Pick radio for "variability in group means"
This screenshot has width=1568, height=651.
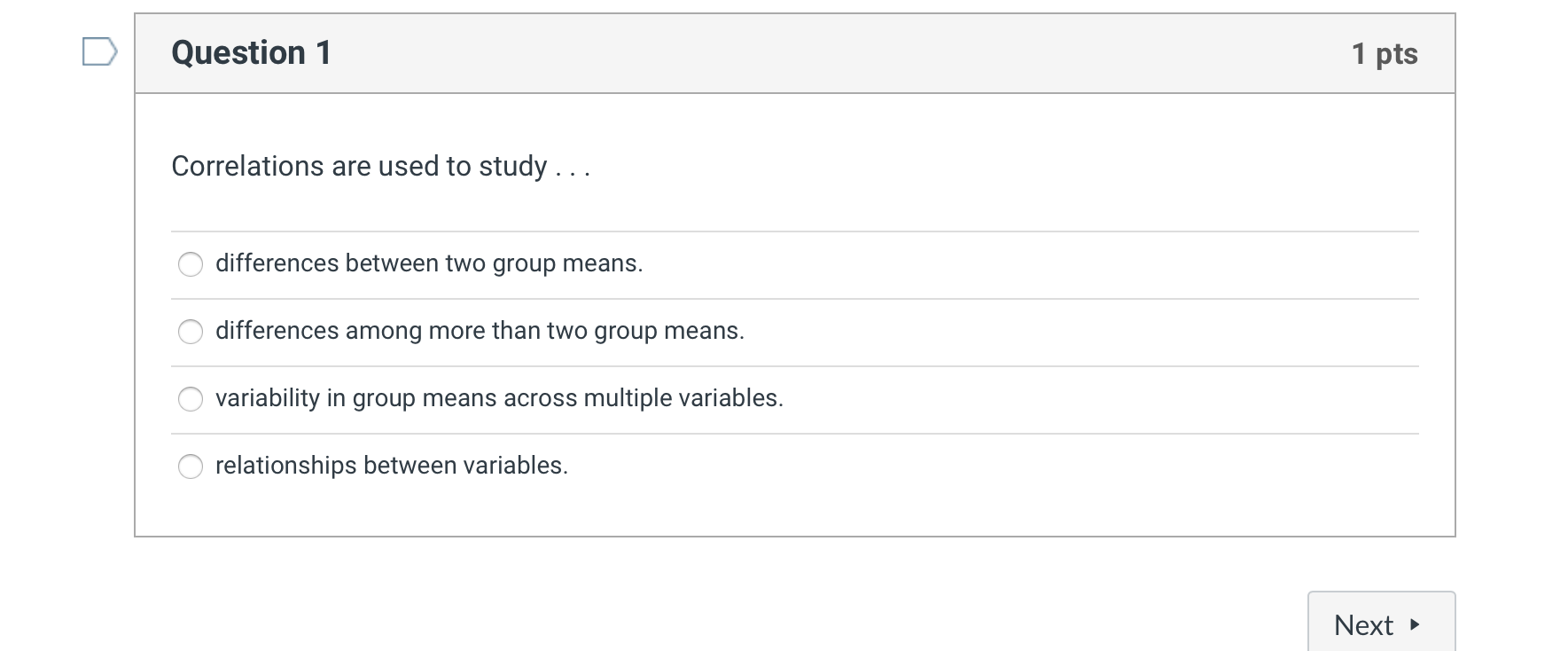tap(191, 399)
